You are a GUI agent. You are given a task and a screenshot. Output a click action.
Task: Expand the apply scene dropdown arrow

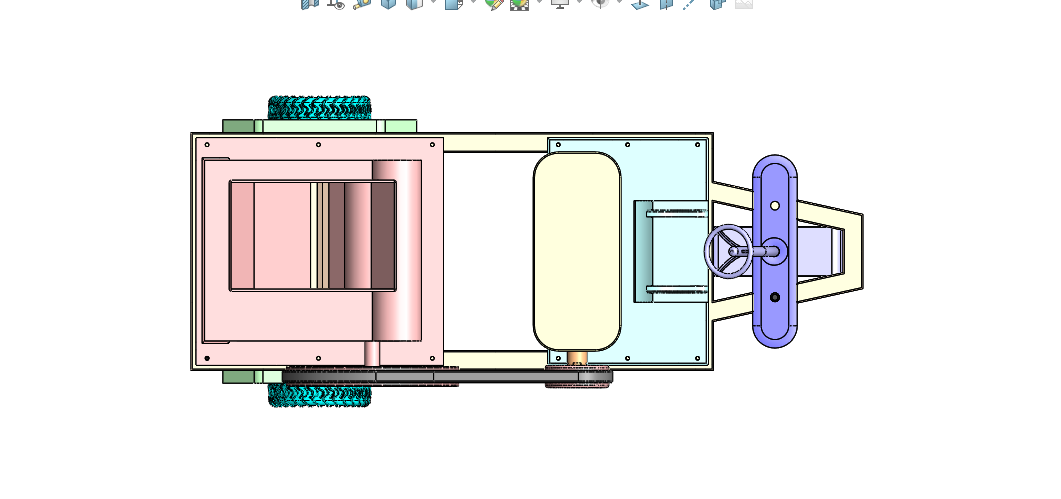pyautogui.click(x=539, y=2)
